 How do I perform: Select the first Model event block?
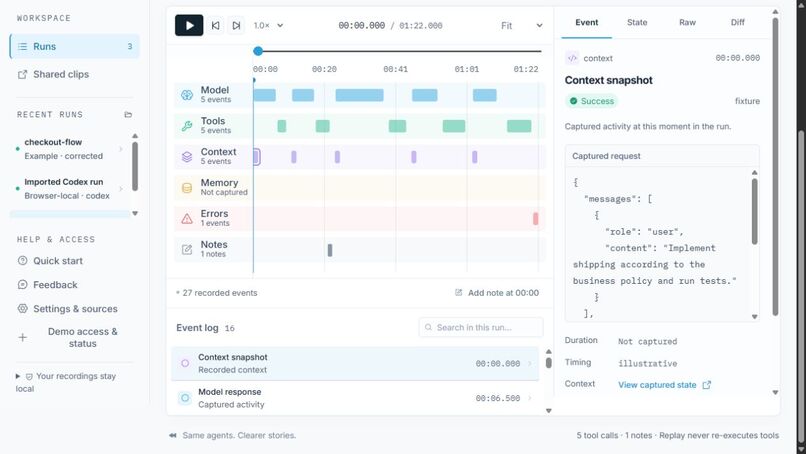click(265, 95)
